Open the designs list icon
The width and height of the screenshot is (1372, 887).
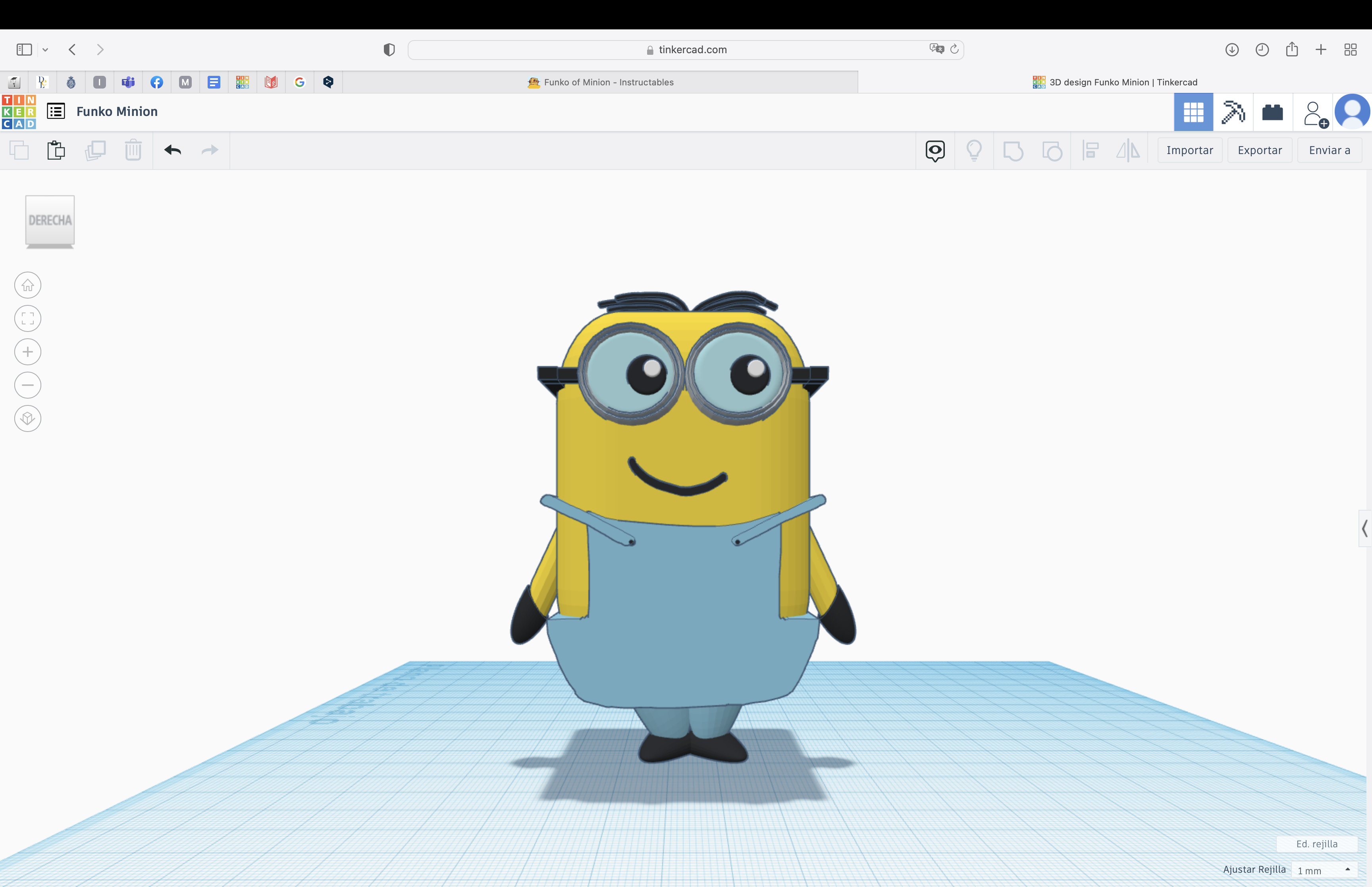pos(56,111)
